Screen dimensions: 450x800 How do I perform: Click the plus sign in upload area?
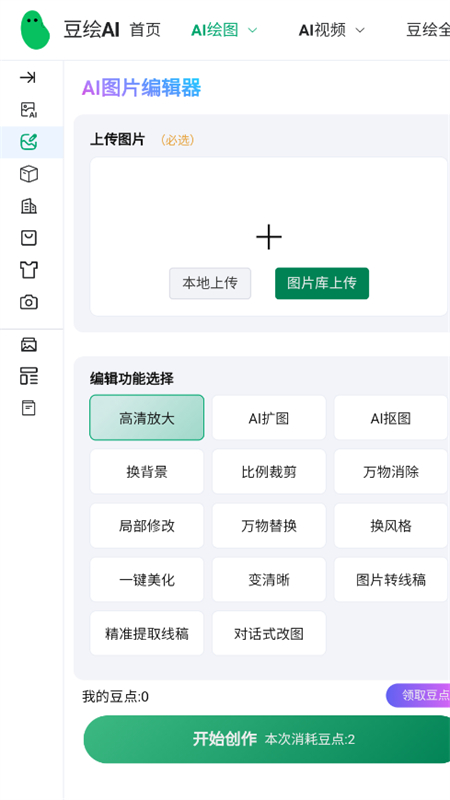coord(269,237)
